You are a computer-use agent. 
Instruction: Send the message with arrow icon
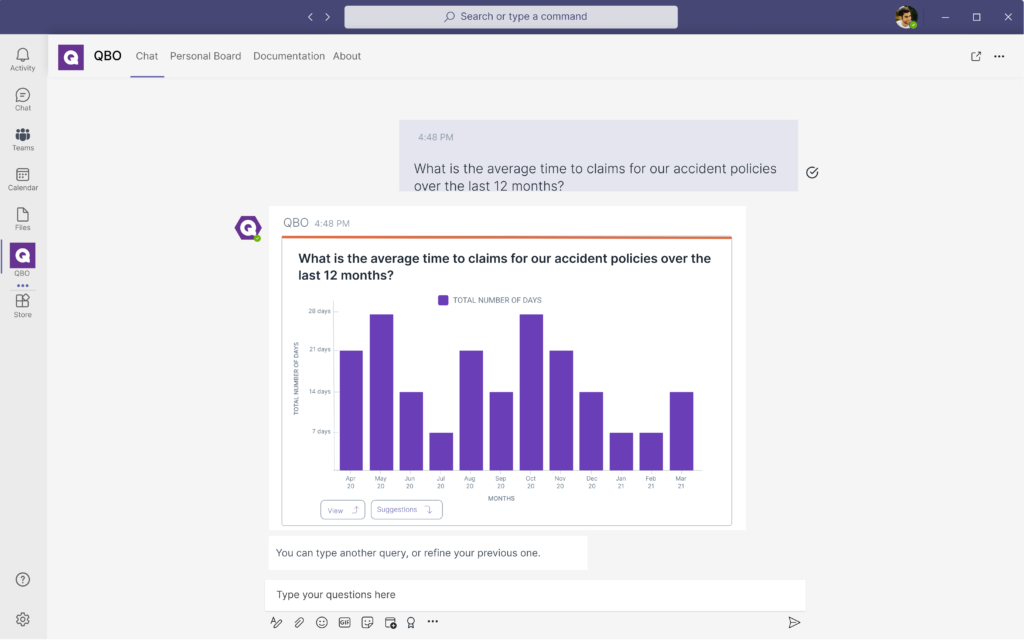click(794, 622)
